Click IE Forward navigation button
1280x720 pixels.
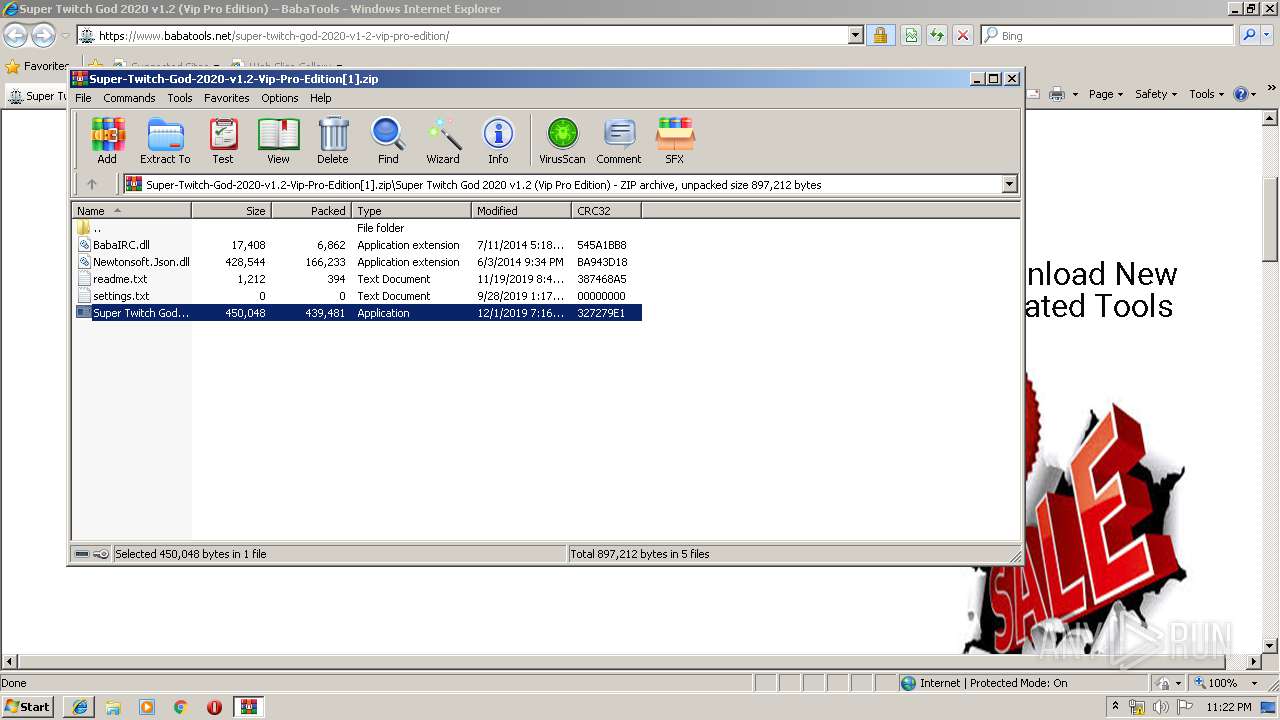click(x=43, y=35)
